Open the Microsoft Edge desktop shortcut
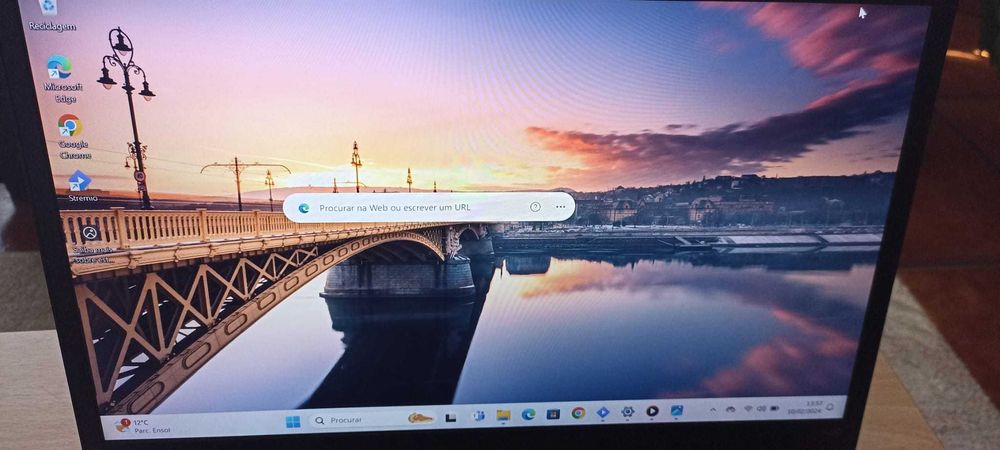Image resolution: width=1000 pixels, height=450 pixels. click(x=61, y=78)
